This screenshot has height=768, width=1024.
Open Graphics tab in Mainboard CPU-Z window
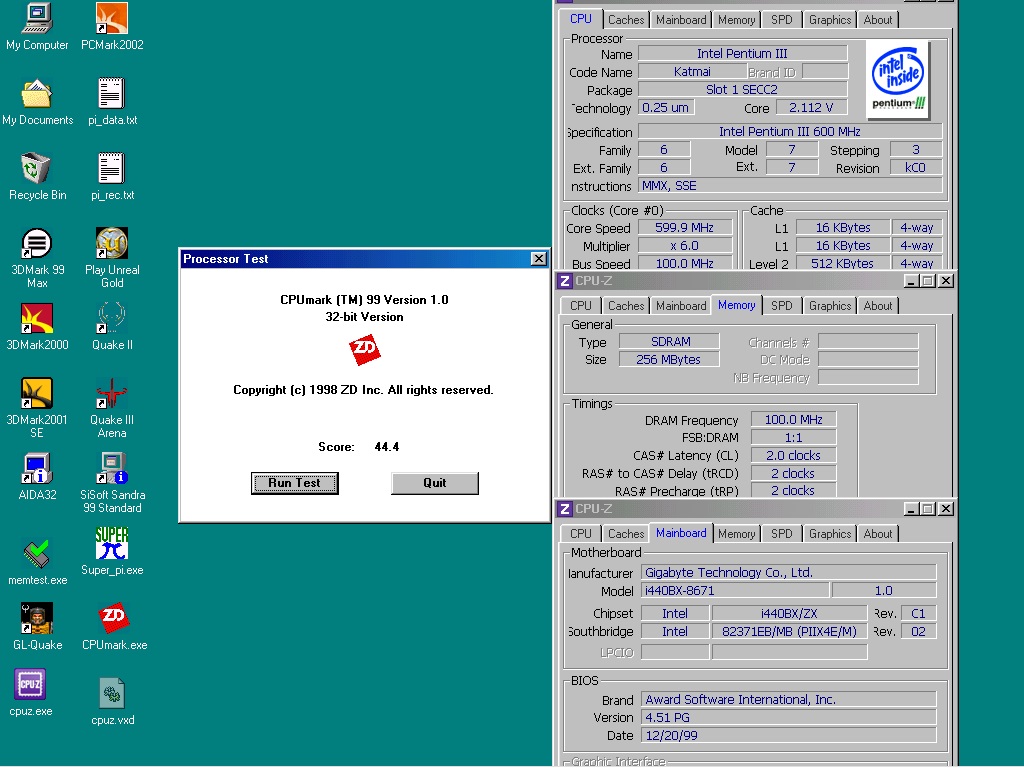830,534
